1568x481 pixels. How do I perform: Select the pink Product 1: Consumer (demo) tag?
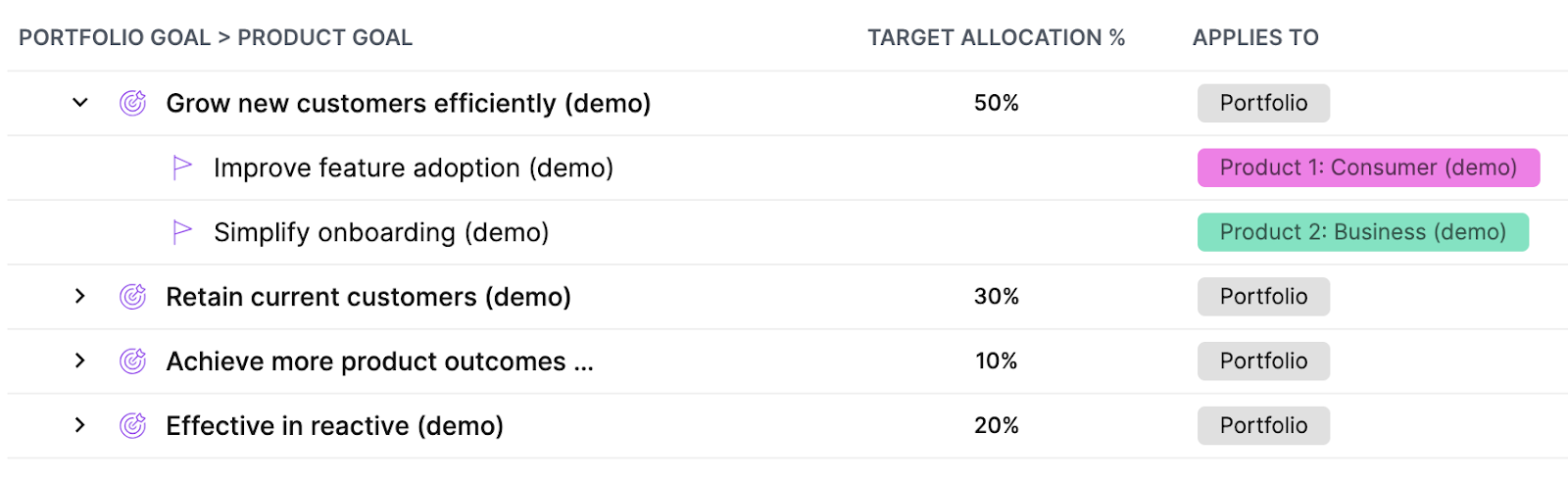pos(1368,168)
